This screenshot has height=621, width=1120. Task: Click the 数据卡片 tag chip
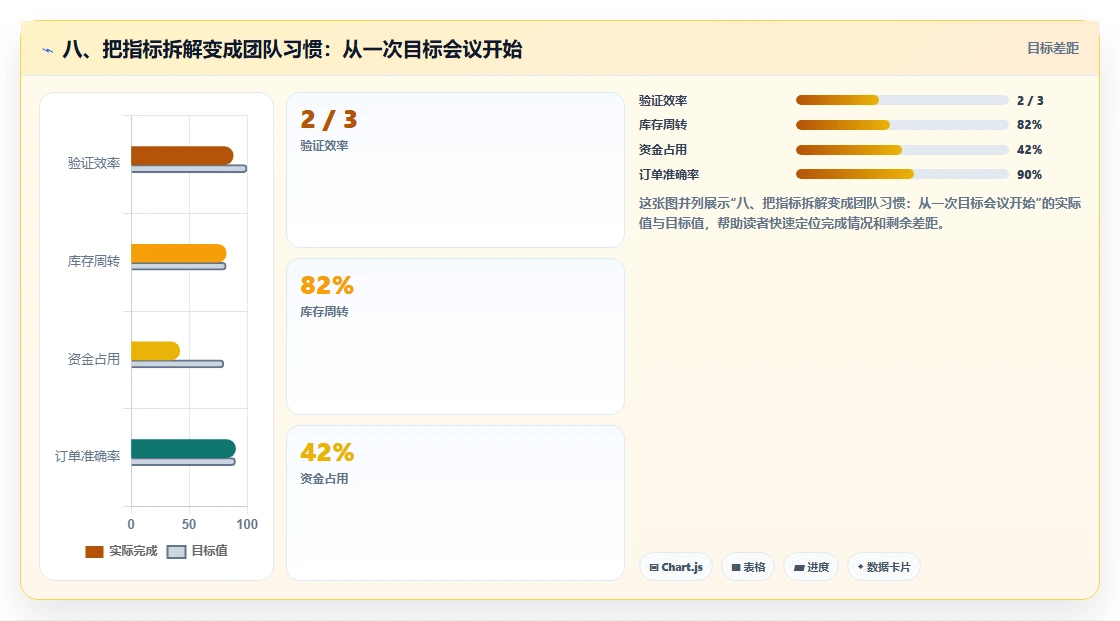(x=884, y=567)
